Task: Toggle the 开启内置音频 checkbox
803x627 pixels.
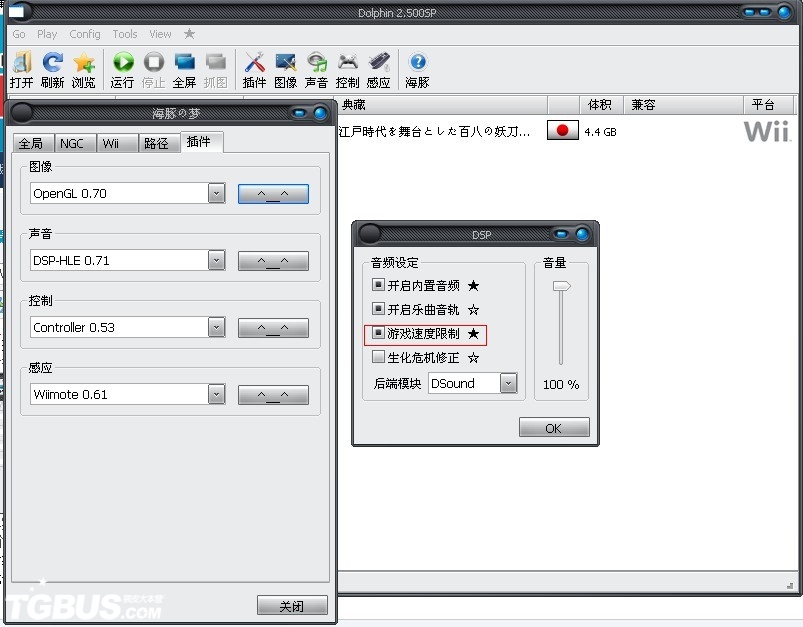Action: coord(378,284)
